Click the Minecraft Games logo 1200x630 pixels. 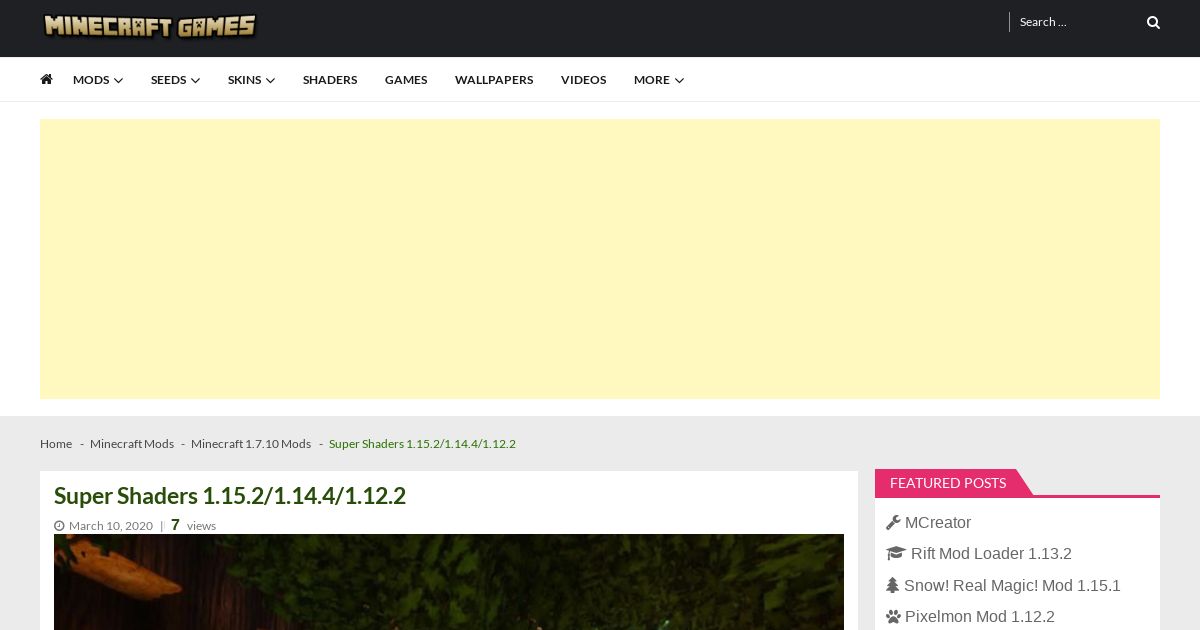pyautogui.click(x=150, y=26)
